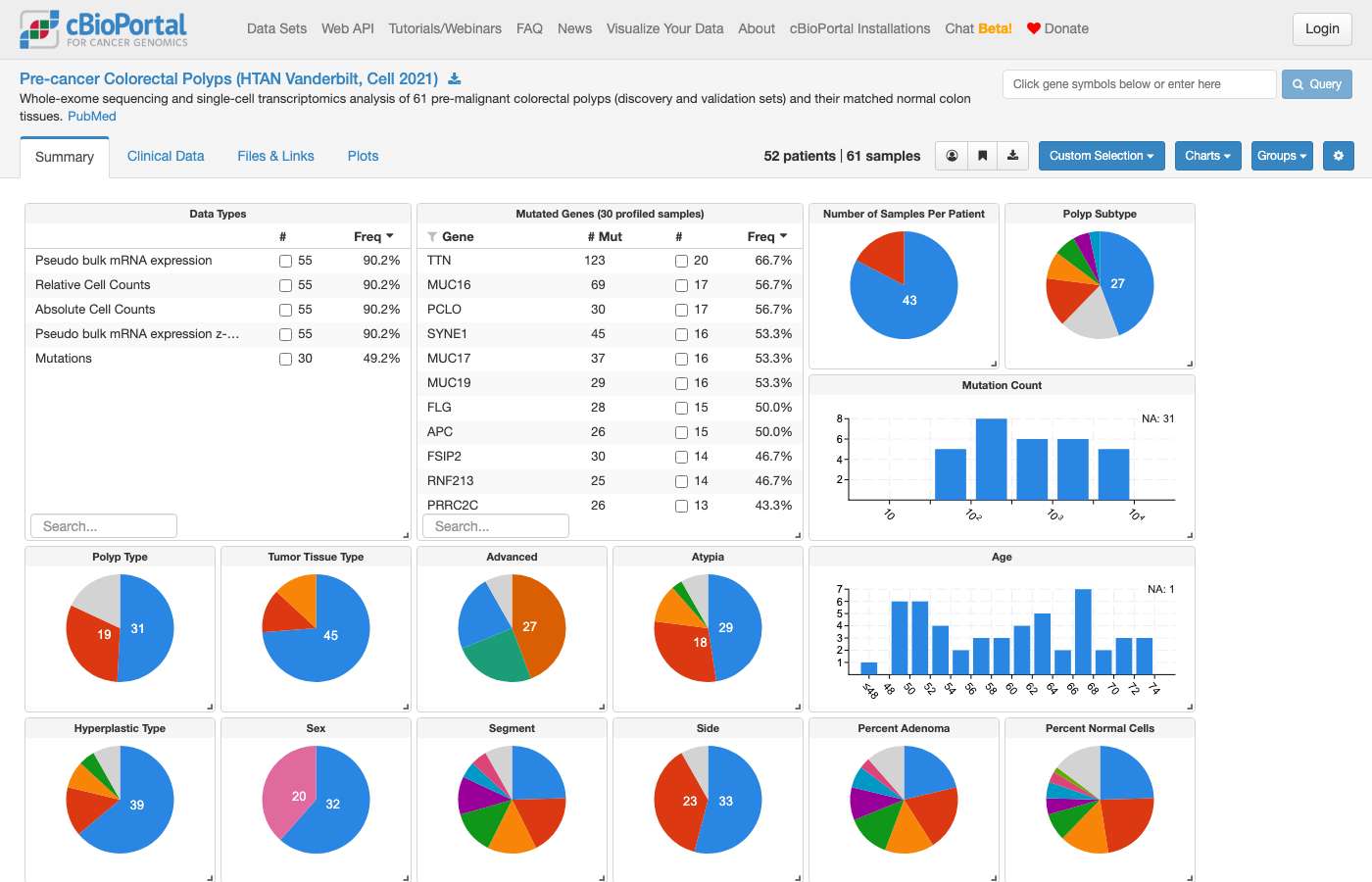Image resolution: width=1372 pixels, height=882 pixels.
Task: Click the gene symbols query input field
Action: pos(1139,84)
